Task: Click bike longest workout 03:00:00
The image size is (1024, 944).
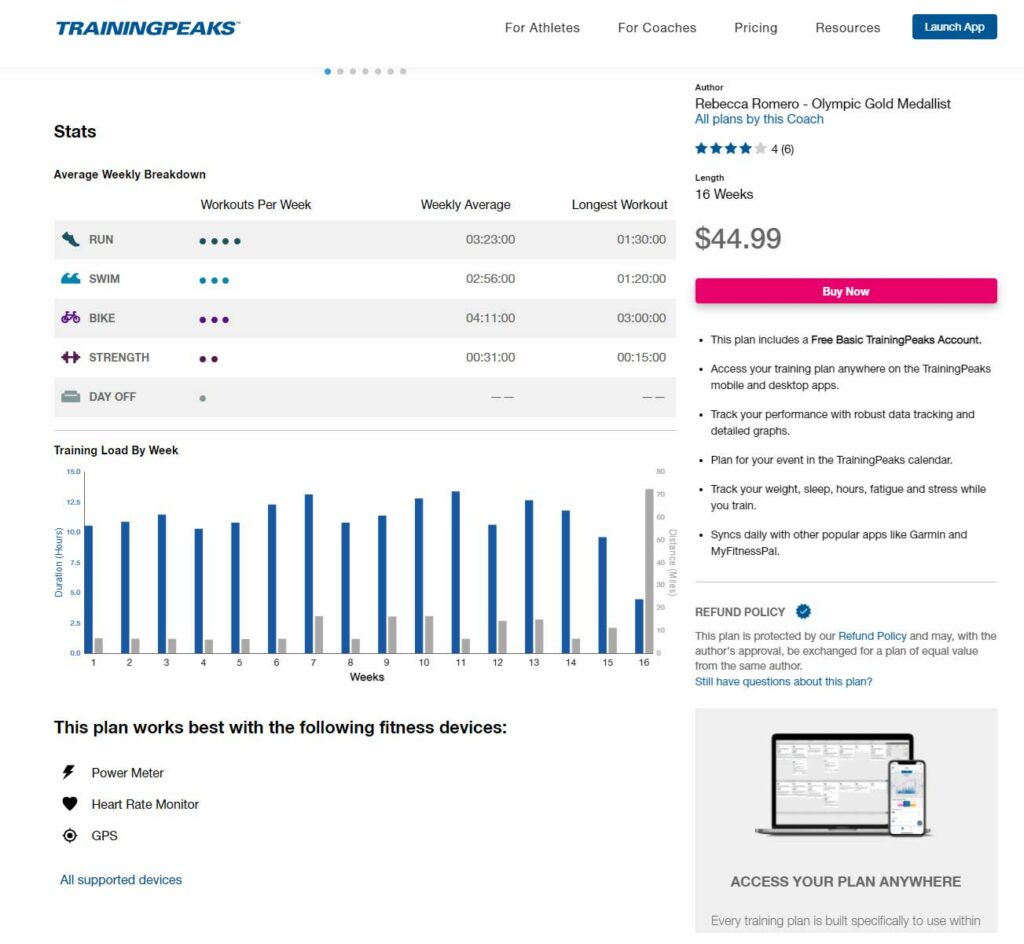Action: coord(641,318)
